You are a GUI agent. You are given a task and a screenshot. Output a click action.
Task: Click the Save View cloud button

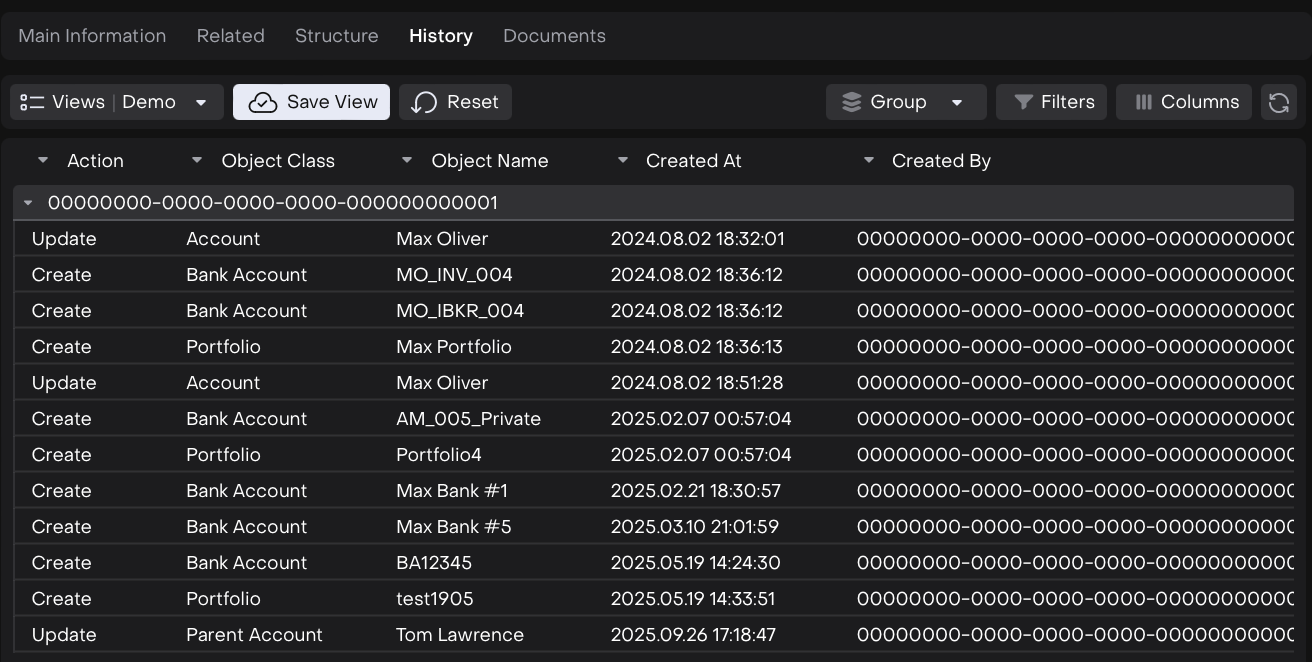pos(311,102)
